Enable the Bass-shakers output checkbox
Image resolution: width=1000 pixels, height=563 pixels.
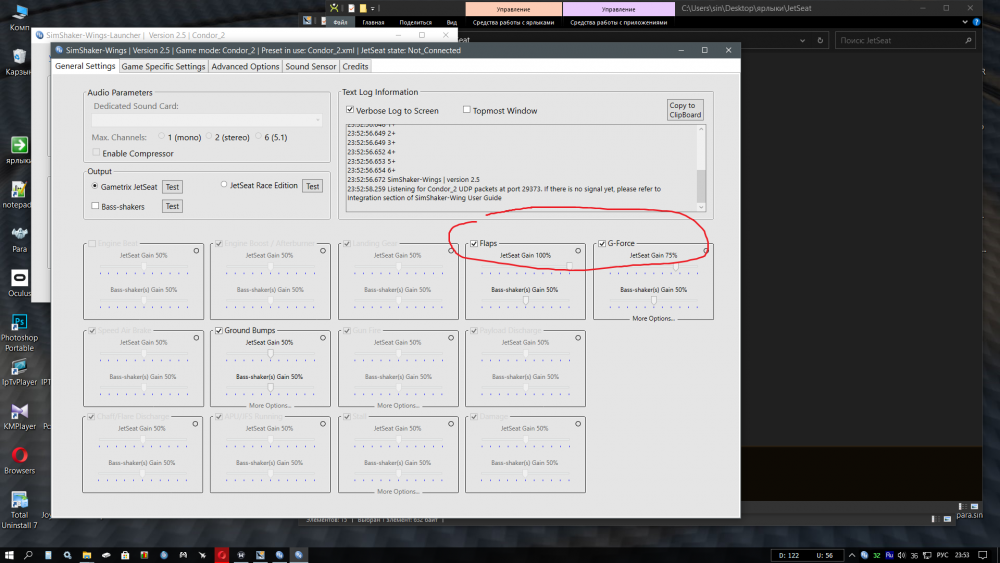pyautogui.click(x=95, y=206)
